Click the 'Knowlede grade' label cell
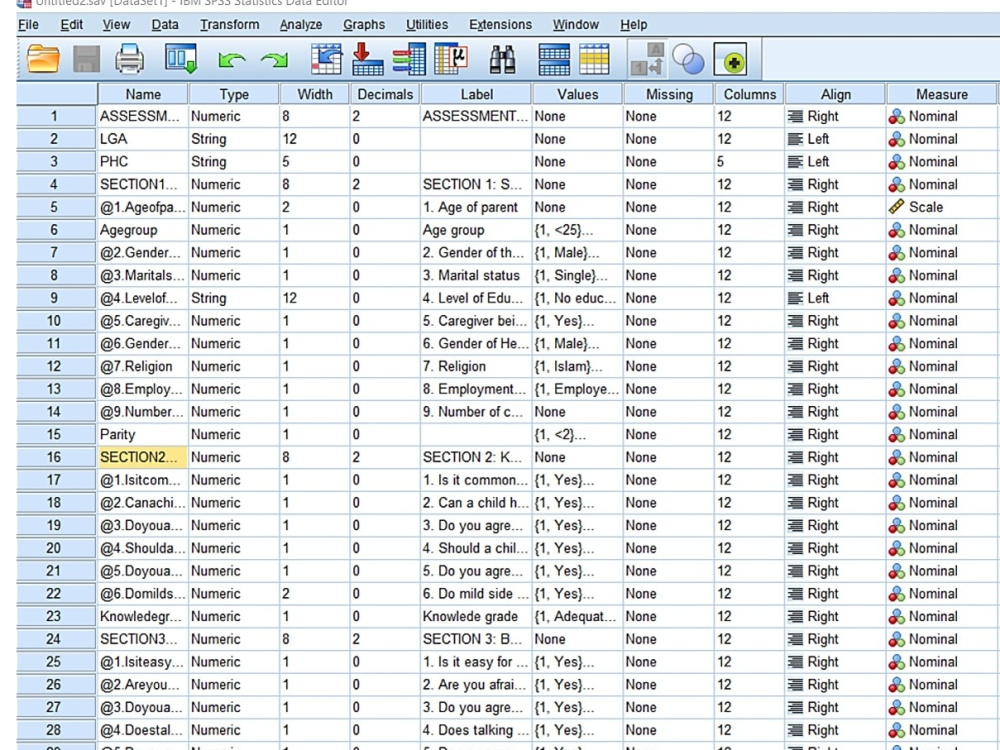1000x750 pixels. [x=476, y=617]
